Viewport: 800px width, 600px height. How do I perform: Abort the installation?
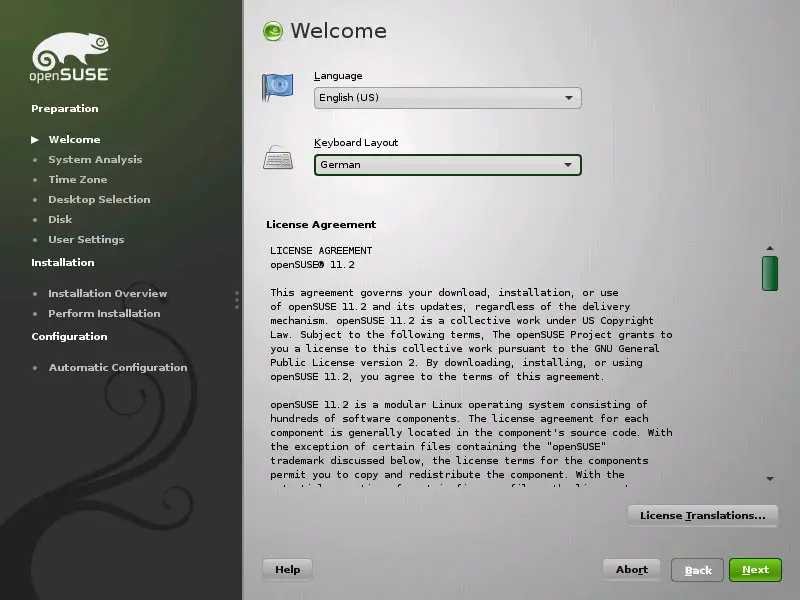coord(632,569)
